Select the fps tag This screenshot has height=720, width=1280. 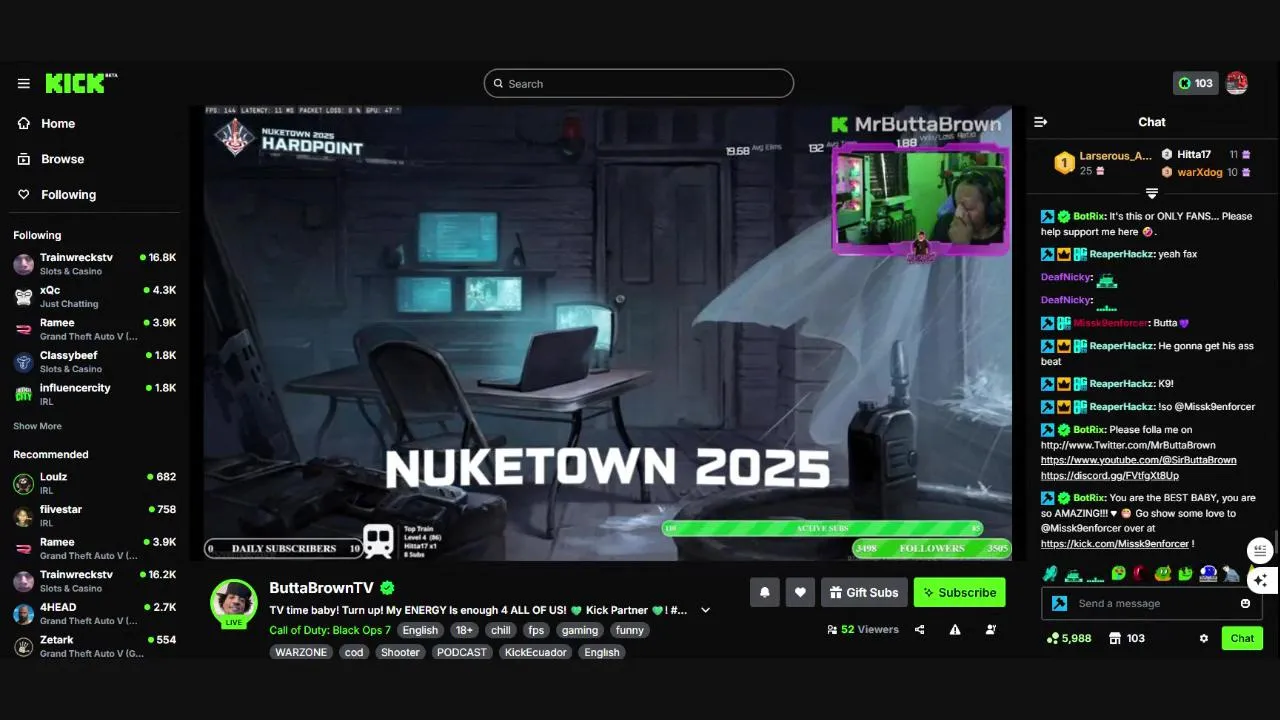point(536,630)
